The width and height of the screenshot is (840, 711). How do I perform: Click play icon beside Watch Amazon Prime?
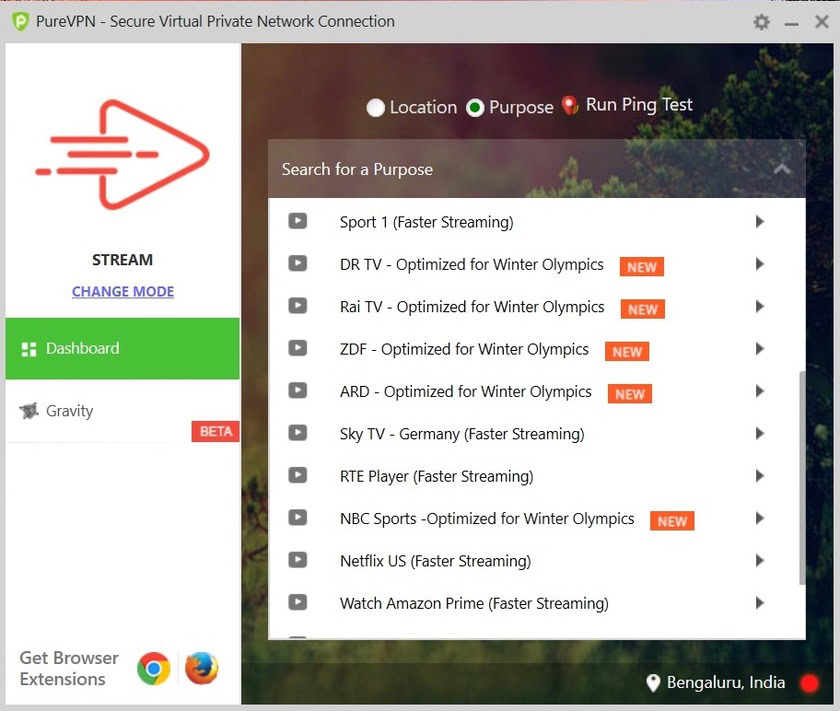point(297,602)
